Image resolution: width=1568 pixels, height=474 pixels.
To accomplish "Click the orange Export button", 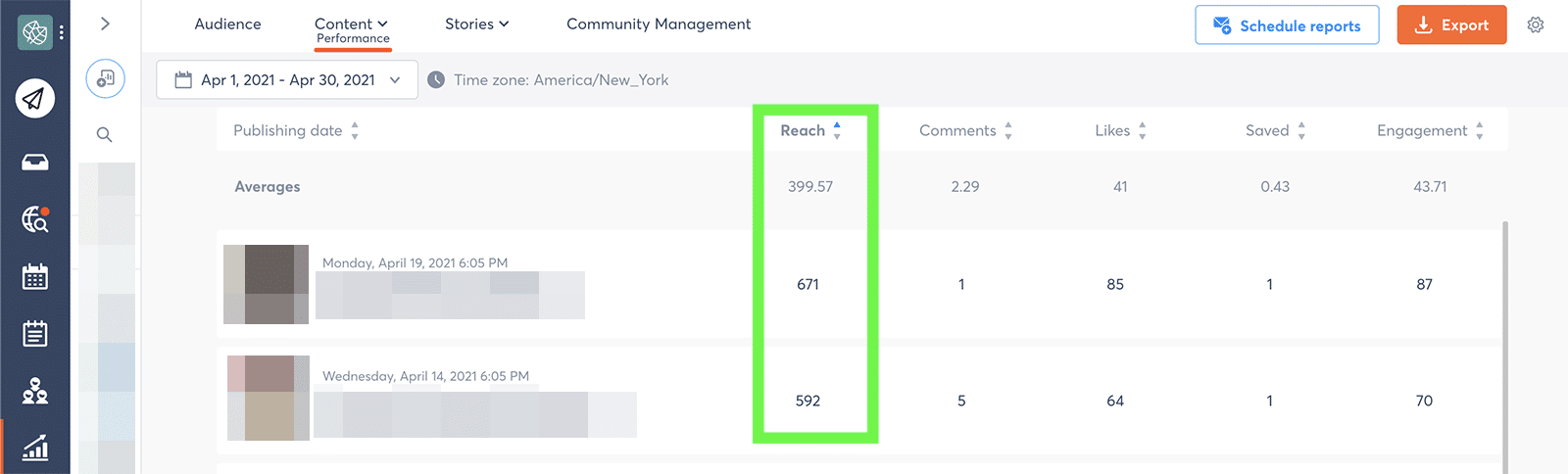I will 1451,25.
